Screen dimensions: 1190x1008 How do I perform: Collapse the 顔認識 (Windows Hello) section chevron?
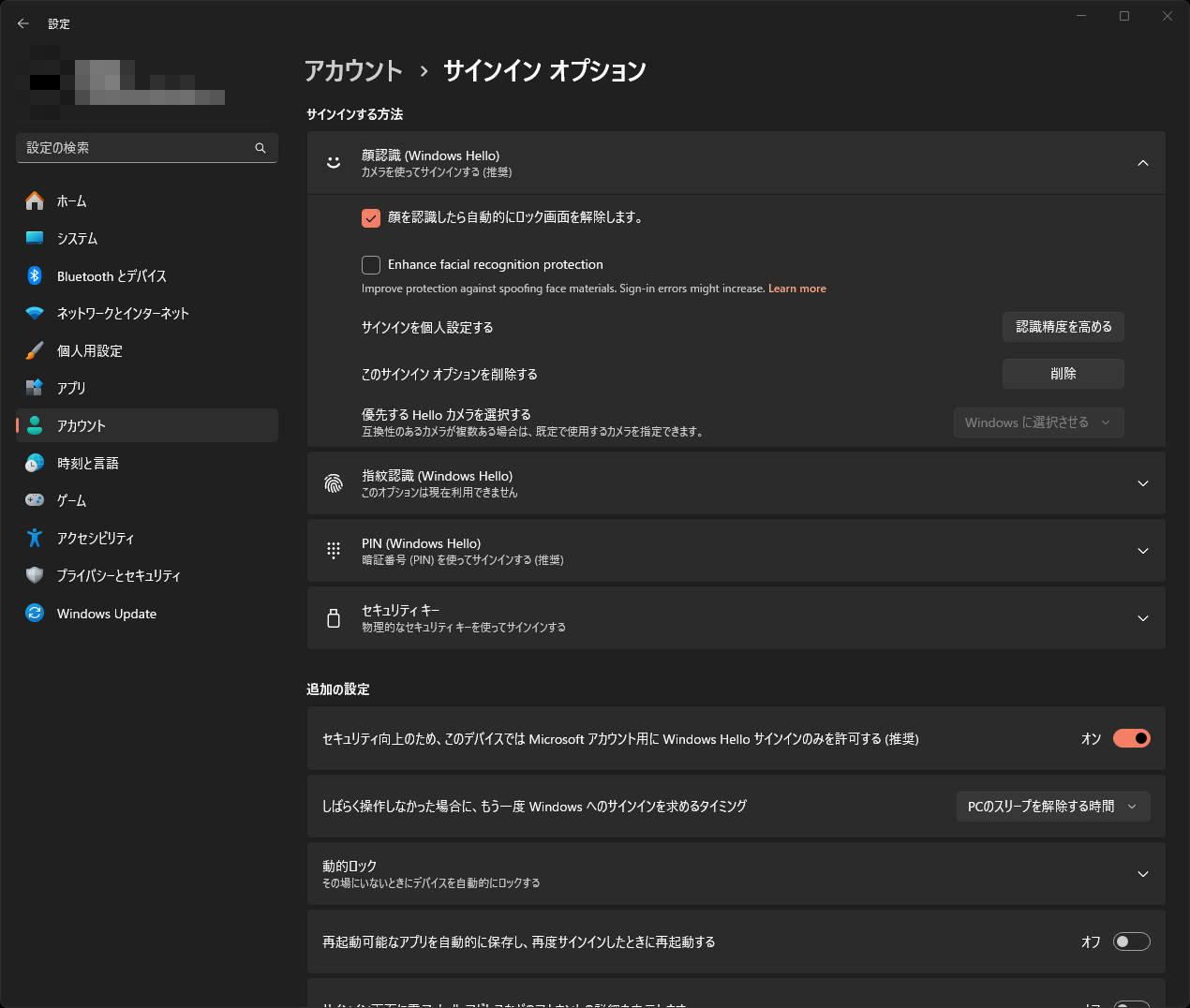[1143, 163]
